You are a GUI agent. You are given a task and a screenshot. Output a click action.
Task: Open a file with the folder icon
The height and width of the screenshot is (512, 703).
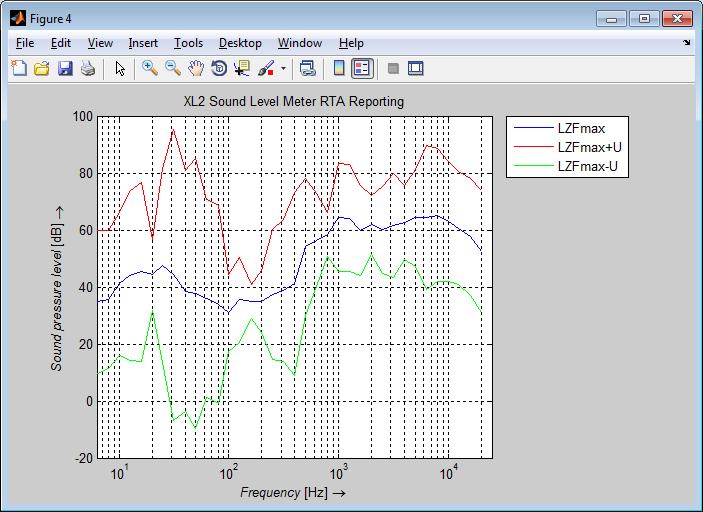(x=42, y=69)
